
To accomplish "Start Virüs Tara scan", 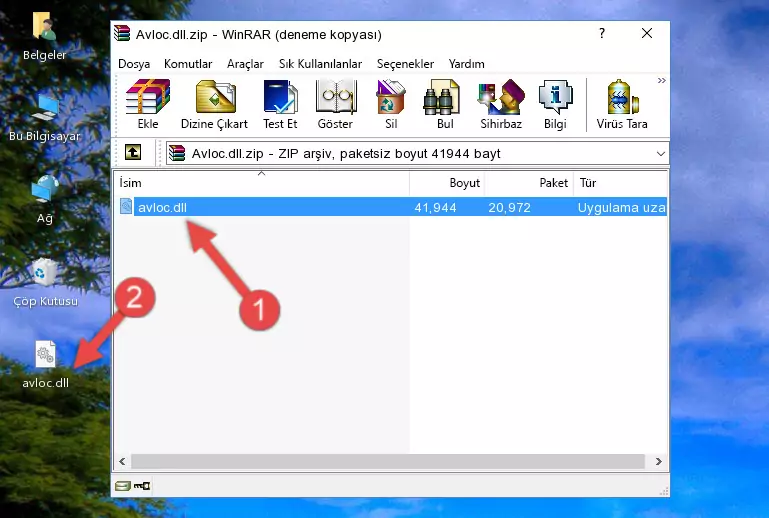I will pyautogui.click(x=621, y=104).
